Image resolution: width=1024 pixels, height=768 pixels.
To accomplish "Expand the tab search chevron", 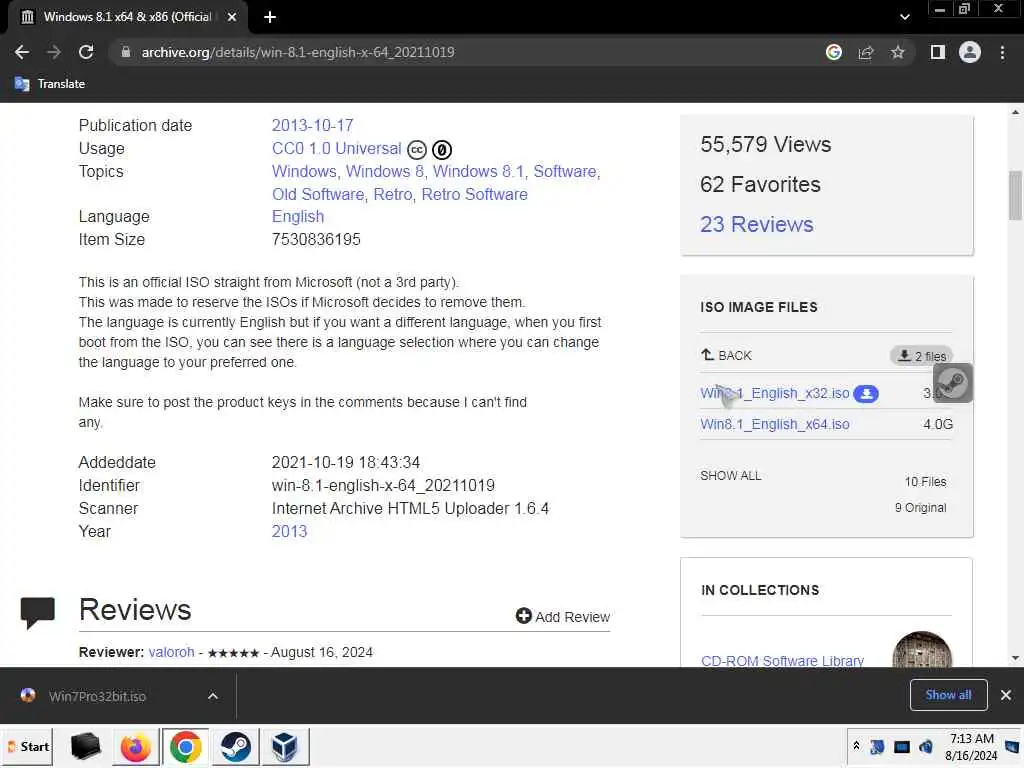I will coord(904,17).
